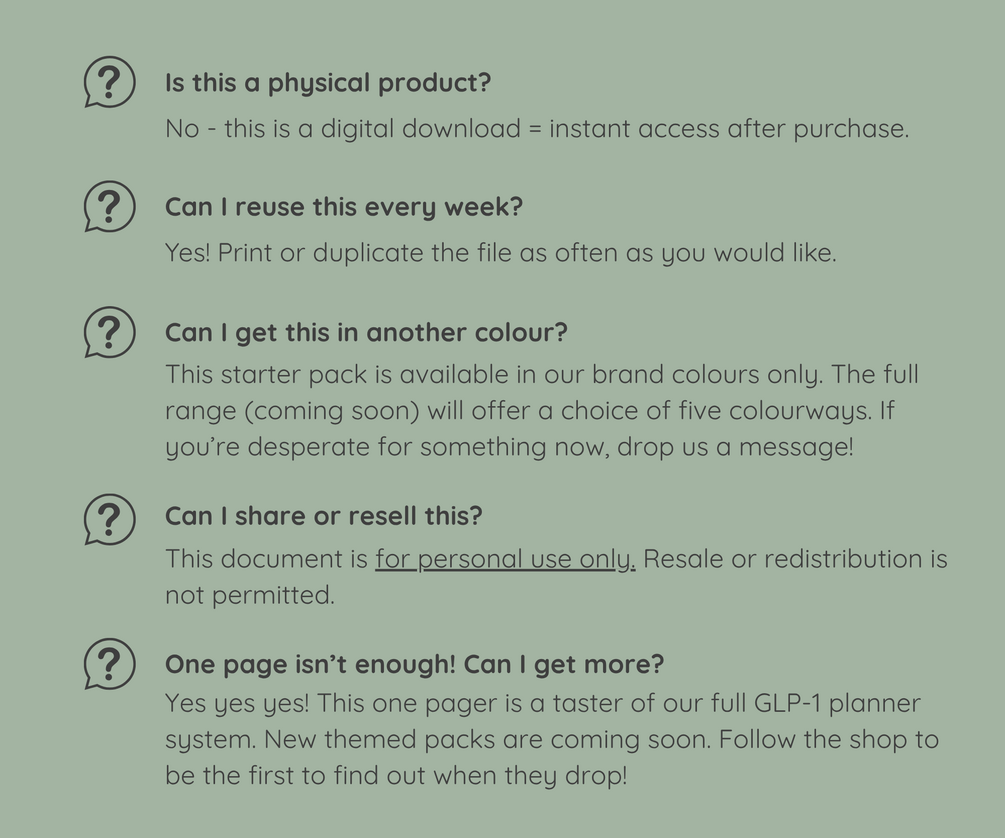The width and height of the screenshot is (1005, 838).
Task: Expand the 'Is this a physical product?' question
Action: [x=328, y=82]
